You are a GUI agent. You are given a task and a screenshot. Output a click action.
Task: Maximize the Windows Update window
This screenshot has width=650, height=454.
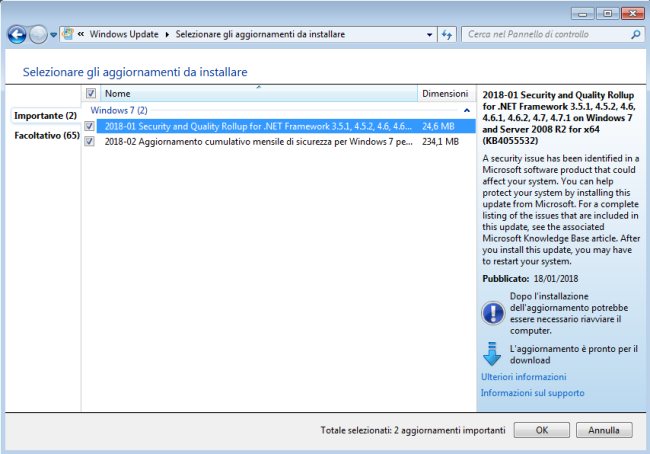pyautogui.click(x=608, y=14)
